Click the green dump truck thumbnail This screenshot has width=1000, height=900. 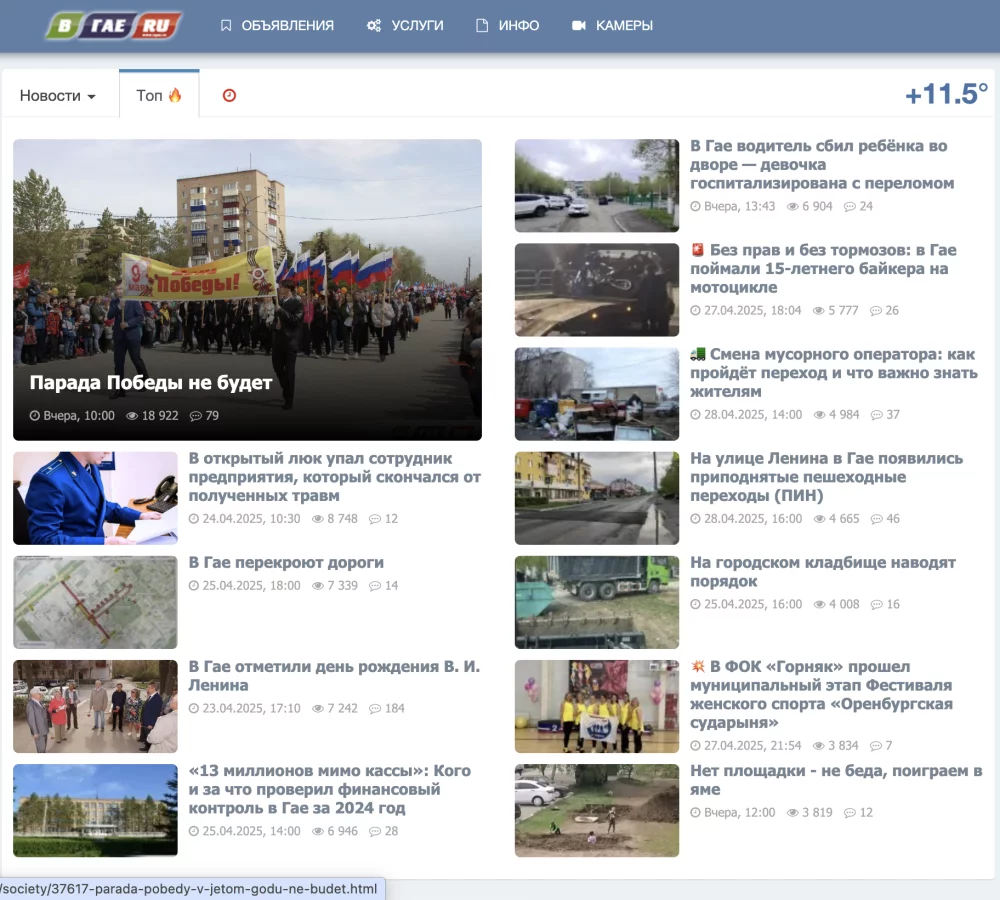[x=597, y=602]
